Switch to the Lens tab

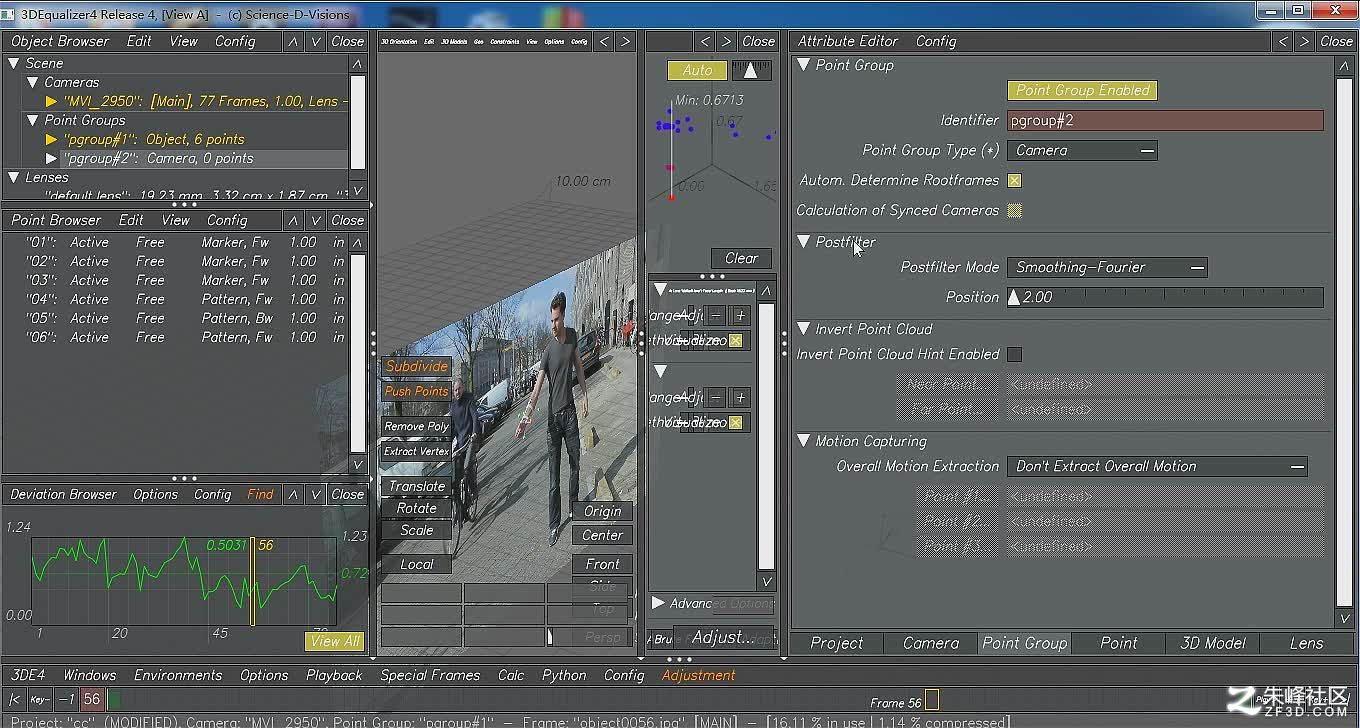click(1306, 643)
